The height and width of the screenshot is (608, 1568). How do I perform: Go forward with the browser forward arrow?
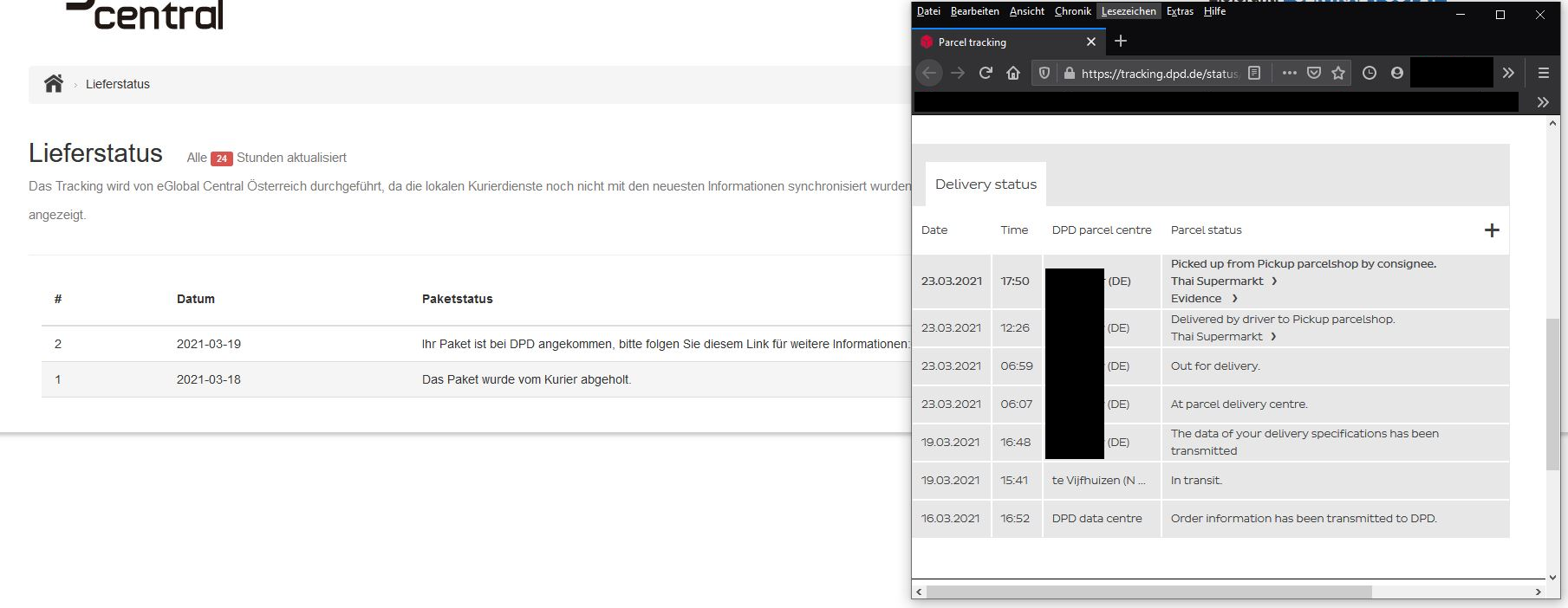pyautogui.click(x=958, y=73)
